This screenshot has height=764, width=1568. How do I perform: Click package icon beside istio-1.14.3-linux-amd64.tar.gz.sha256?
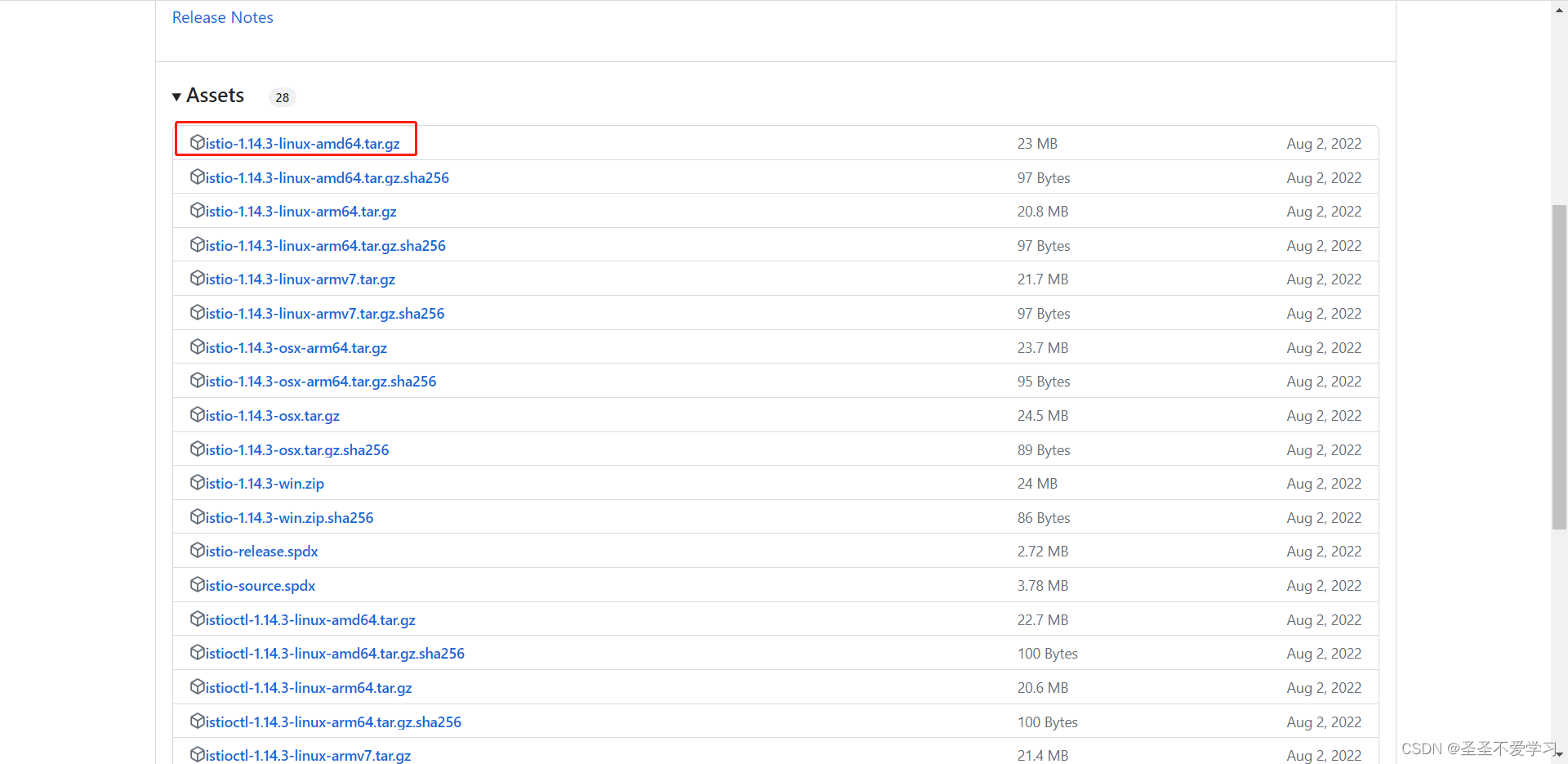(198, 176)
